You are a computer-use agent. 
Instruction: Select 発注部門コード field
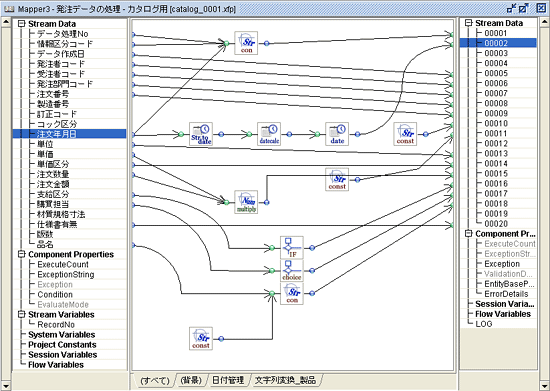coord(65,84)
